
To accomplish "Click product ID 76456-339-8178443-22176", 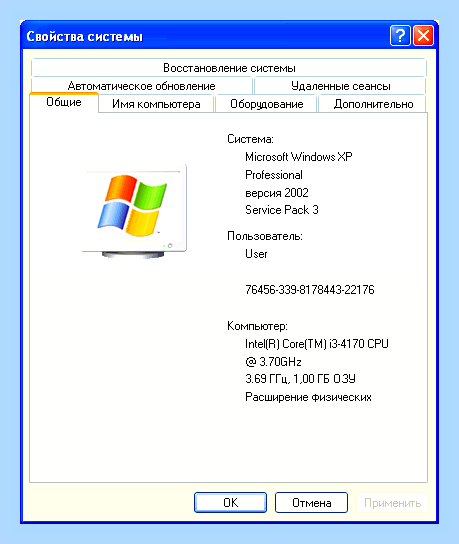I will 309,289.
